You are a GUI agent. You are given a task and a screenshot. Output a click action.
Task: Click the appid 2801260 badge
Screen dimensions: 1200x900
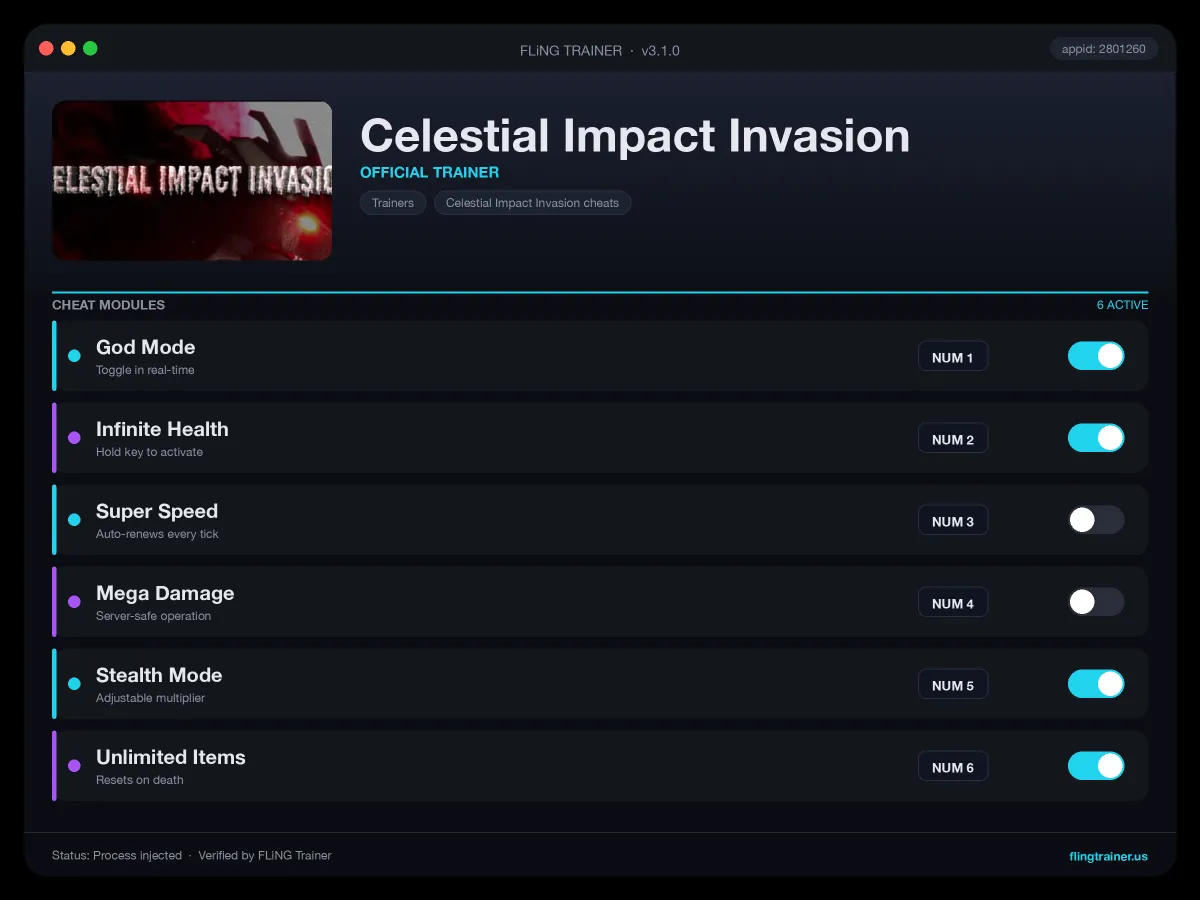click(1104, 49)
